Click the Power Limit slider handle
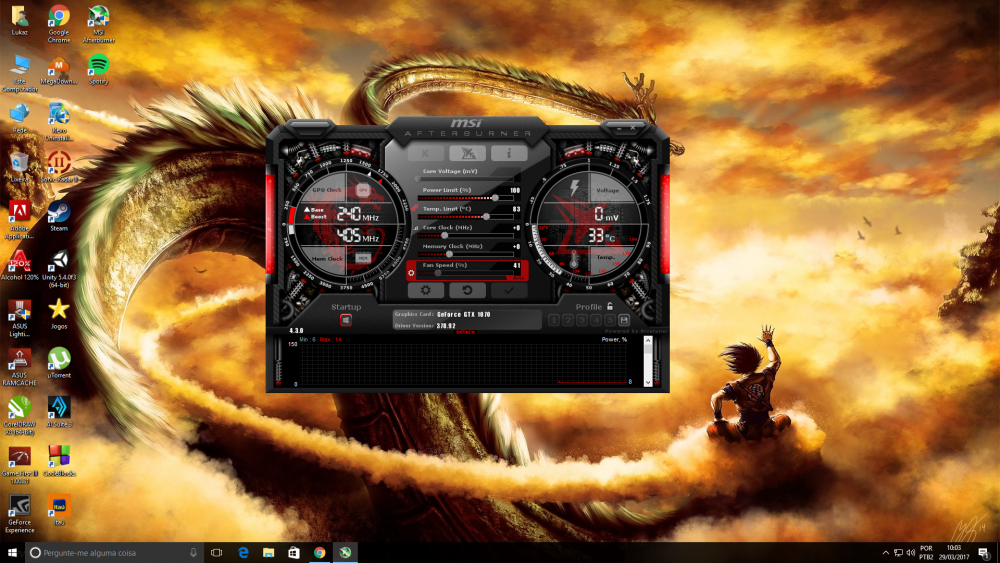This screenshot has width=1000, height=563. coord(495,197)
